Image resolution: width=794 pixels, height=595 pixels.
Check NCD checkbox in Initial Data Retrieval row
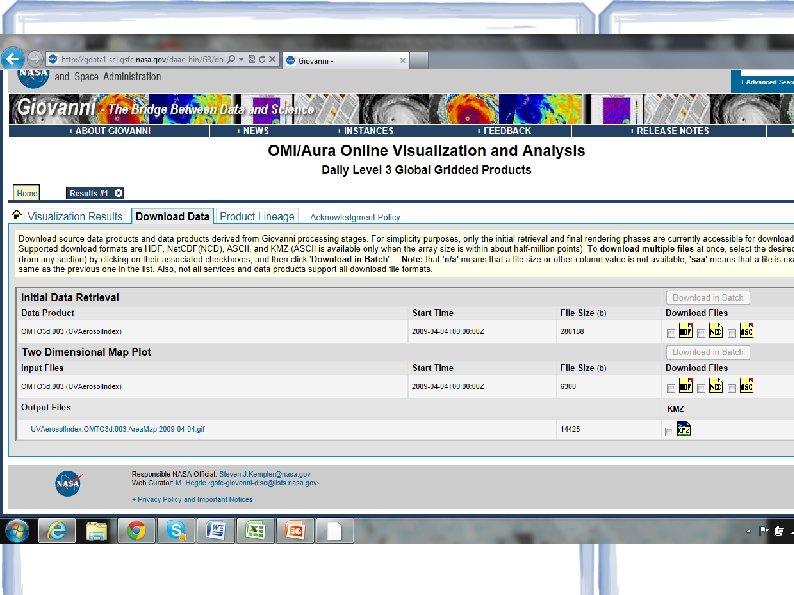click(x=701, y=333)
